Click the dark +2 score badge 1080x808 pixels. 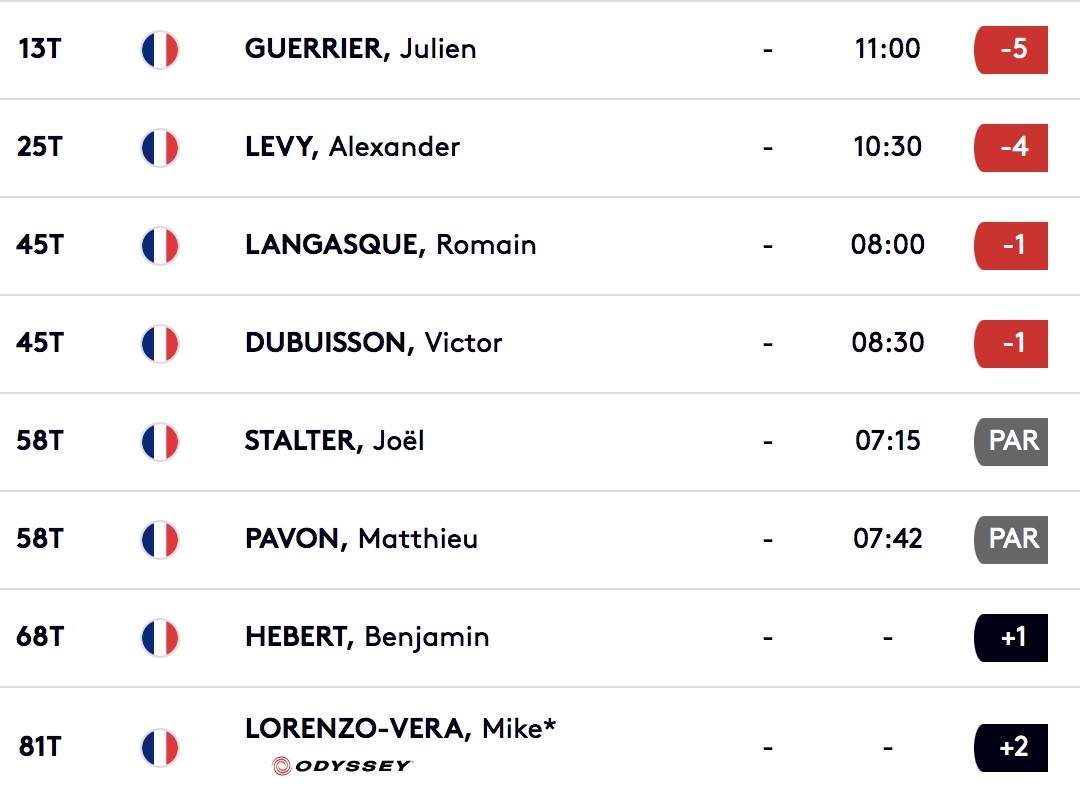point(1011,747)
